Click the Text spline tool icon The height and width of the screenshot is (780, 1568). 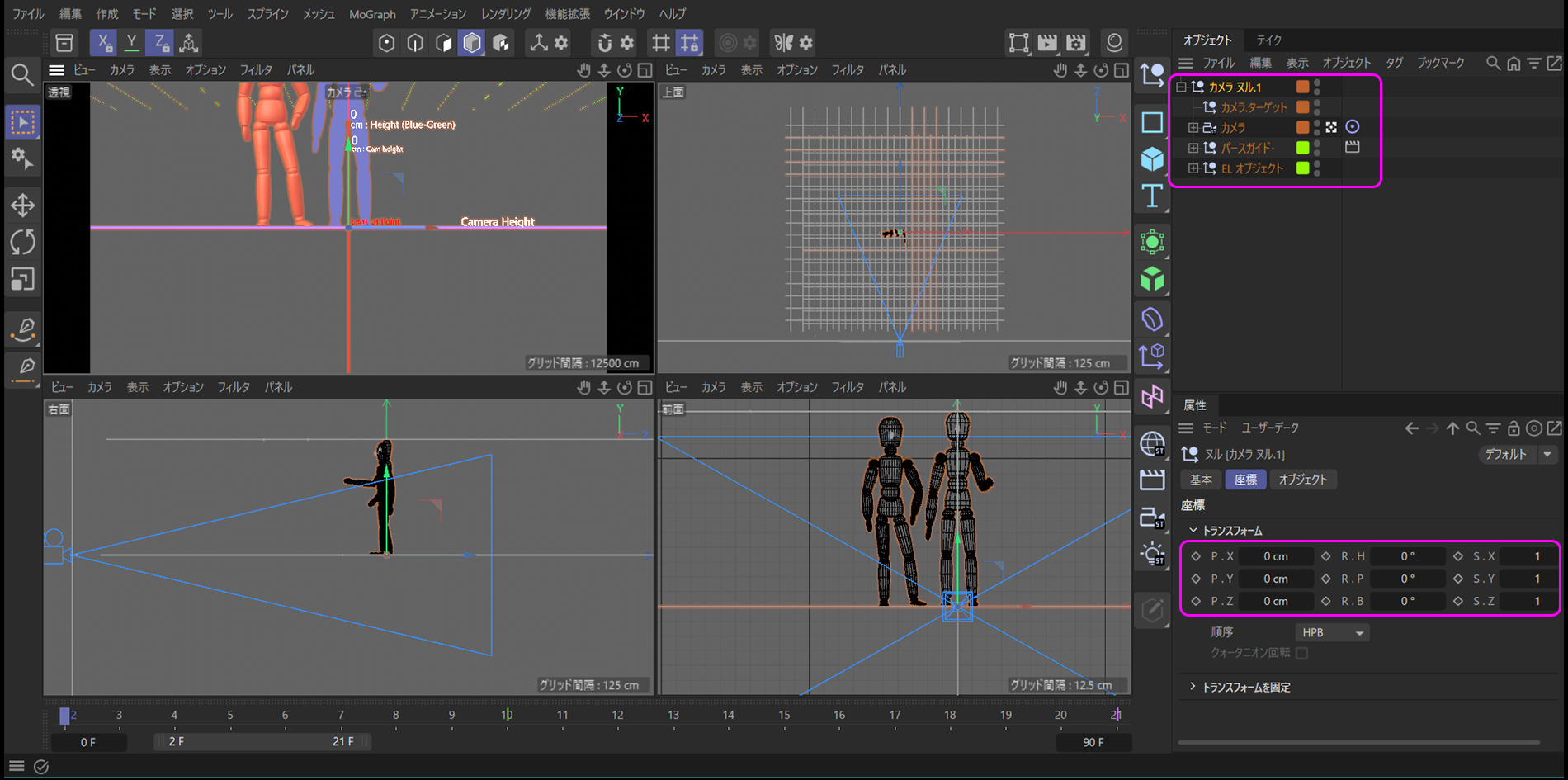[1152, 196]
